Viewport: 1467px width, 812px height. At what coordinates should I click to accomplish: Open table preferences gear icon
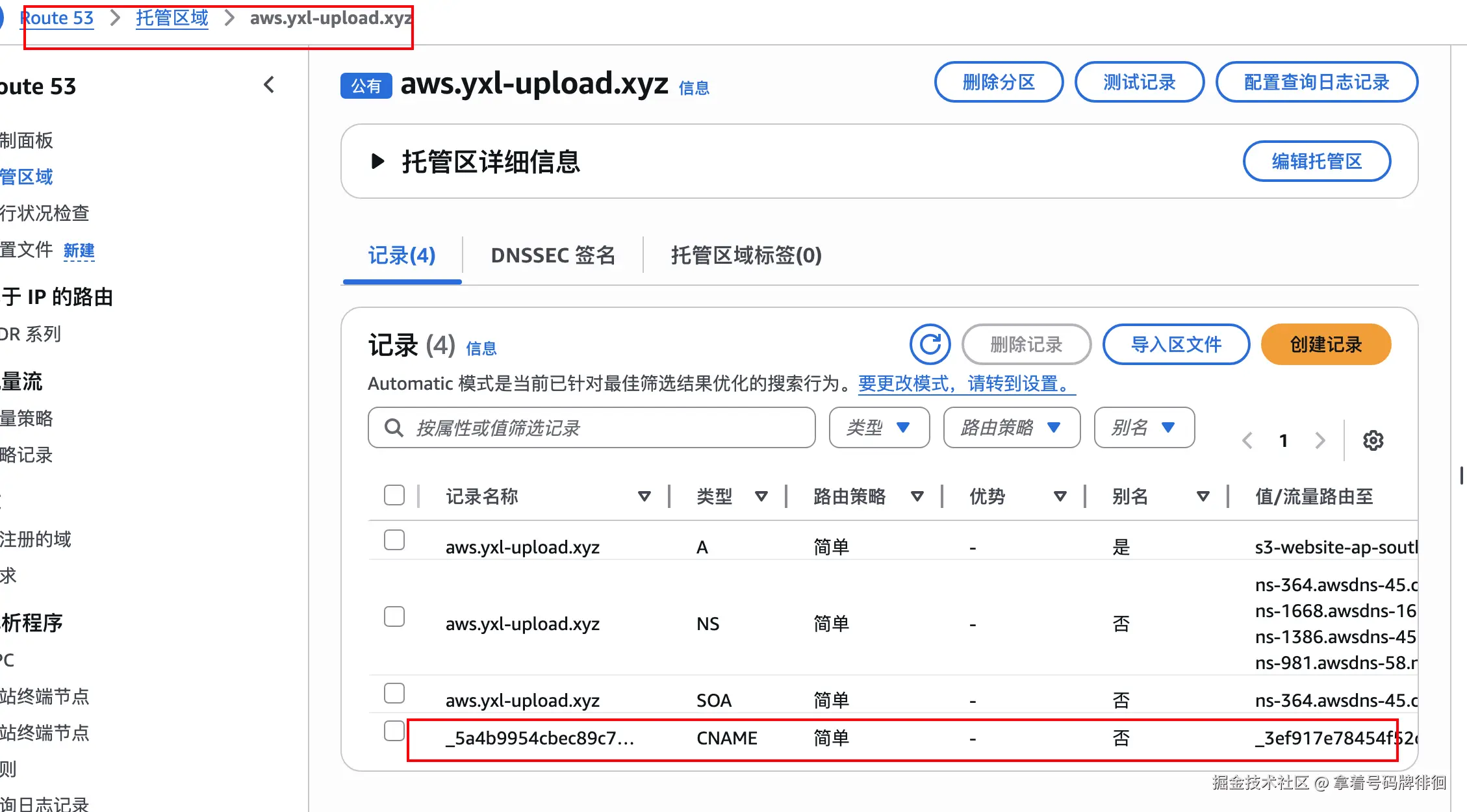point(1373,440)
